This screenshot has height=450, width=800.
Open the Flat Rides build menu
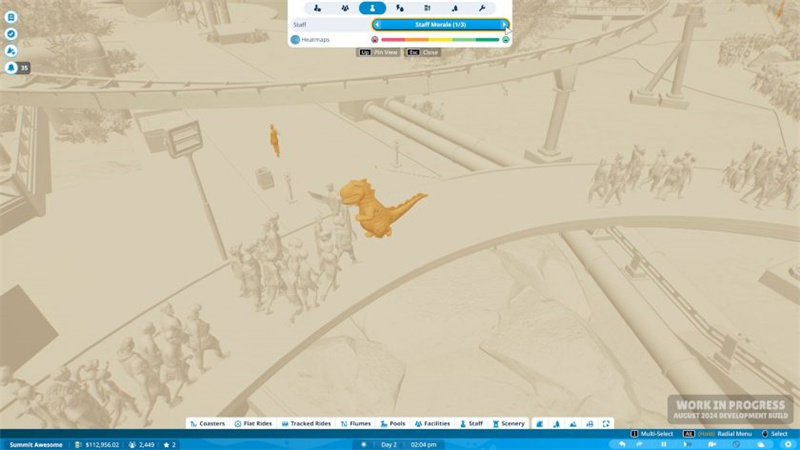(x=253, y=423)
